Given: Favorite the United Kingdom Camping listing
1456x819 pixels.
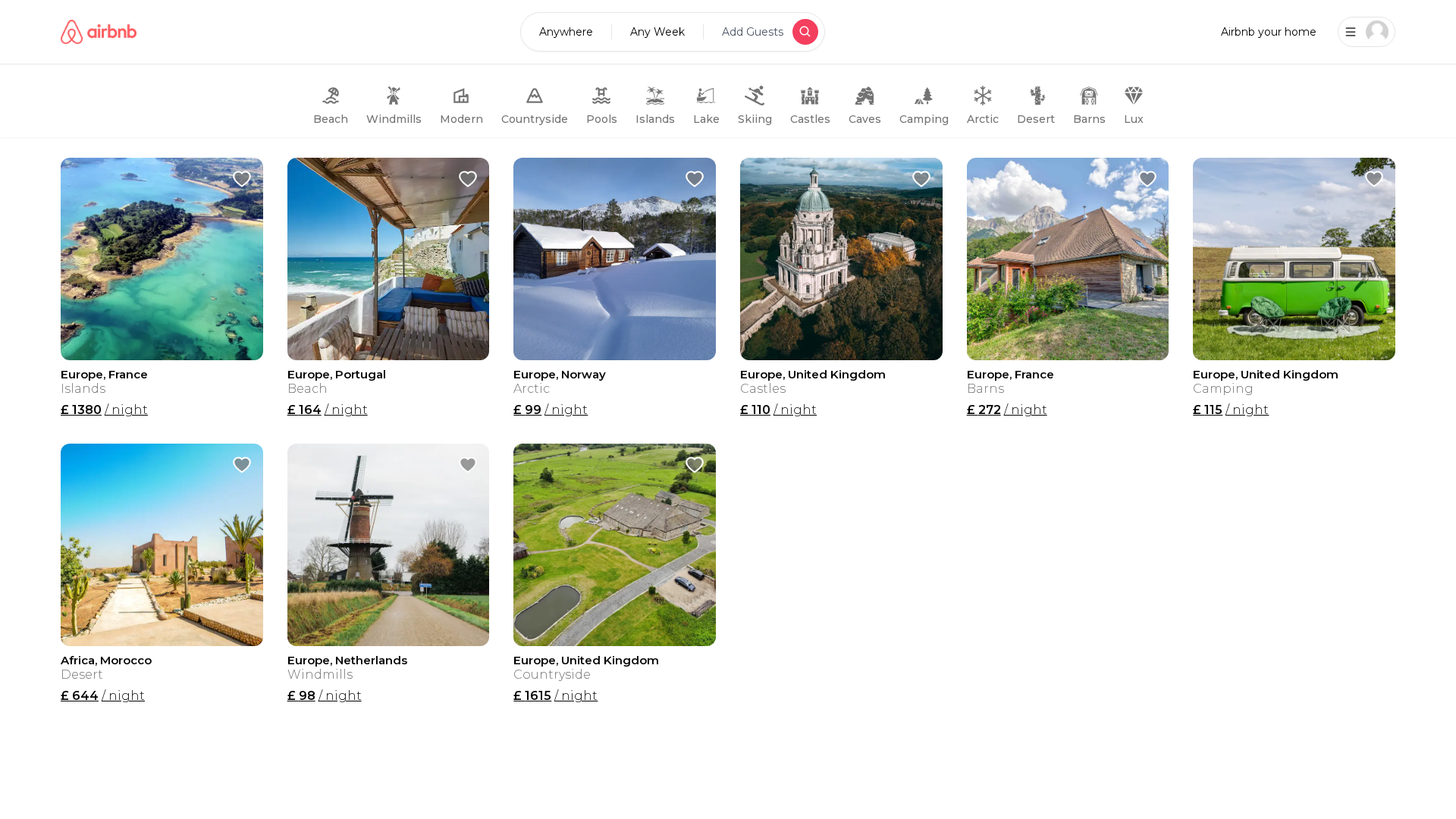Looking at the screenshot, I should [x=1374, y=179].
